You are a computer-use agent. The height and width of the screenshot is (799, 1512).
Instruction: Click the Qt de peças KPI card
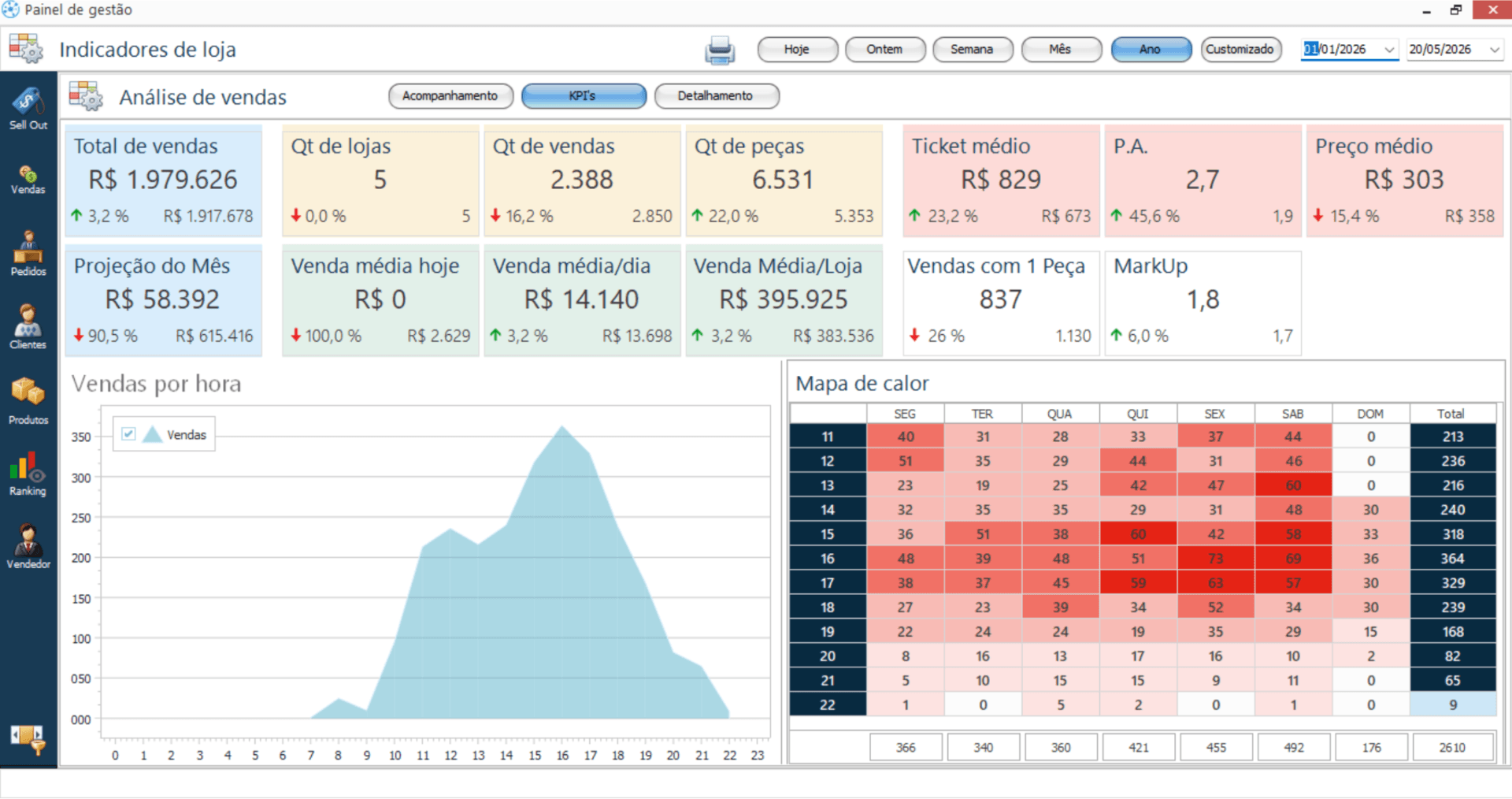coord(784,180)
